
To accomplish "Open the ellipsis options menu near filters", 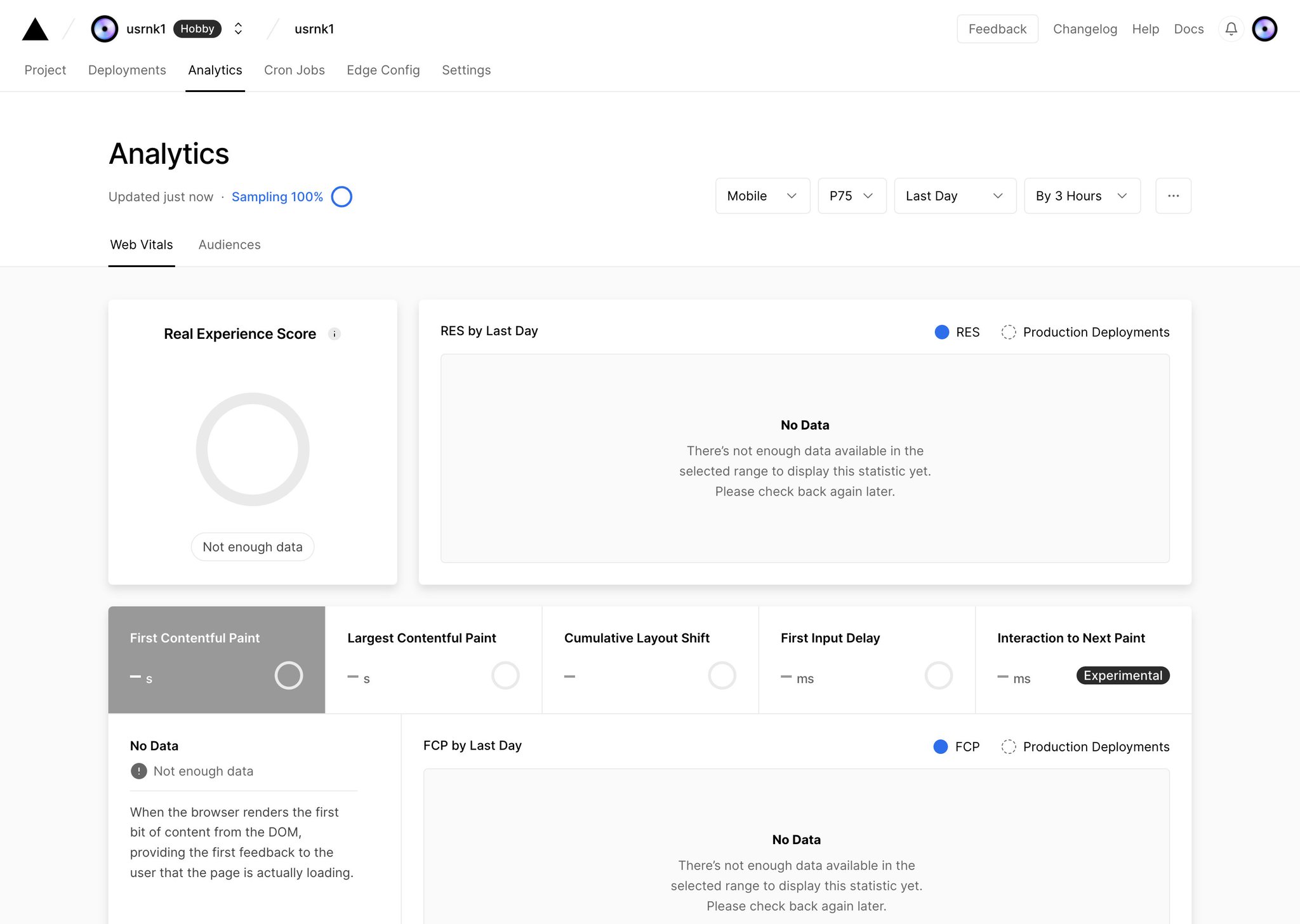I will [1173, 196].
